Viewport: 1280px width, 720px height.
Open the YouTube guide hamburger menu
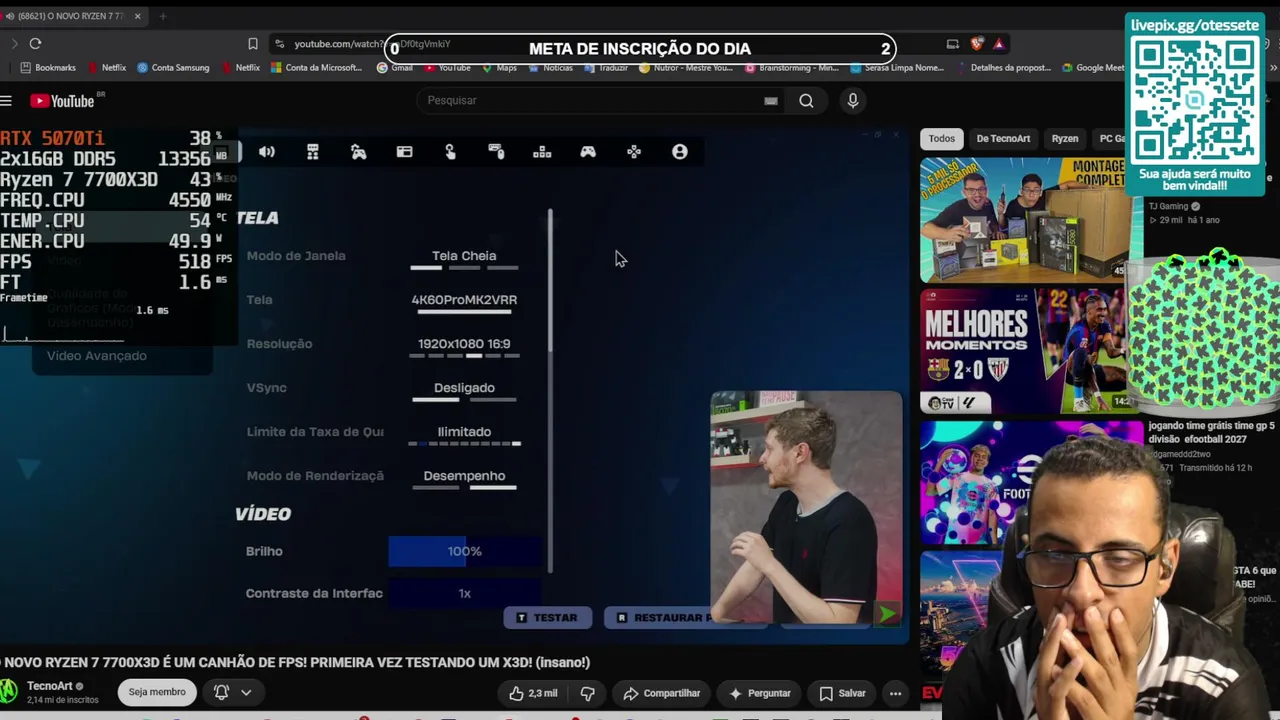pyautogui.click(x=6, y=100)
